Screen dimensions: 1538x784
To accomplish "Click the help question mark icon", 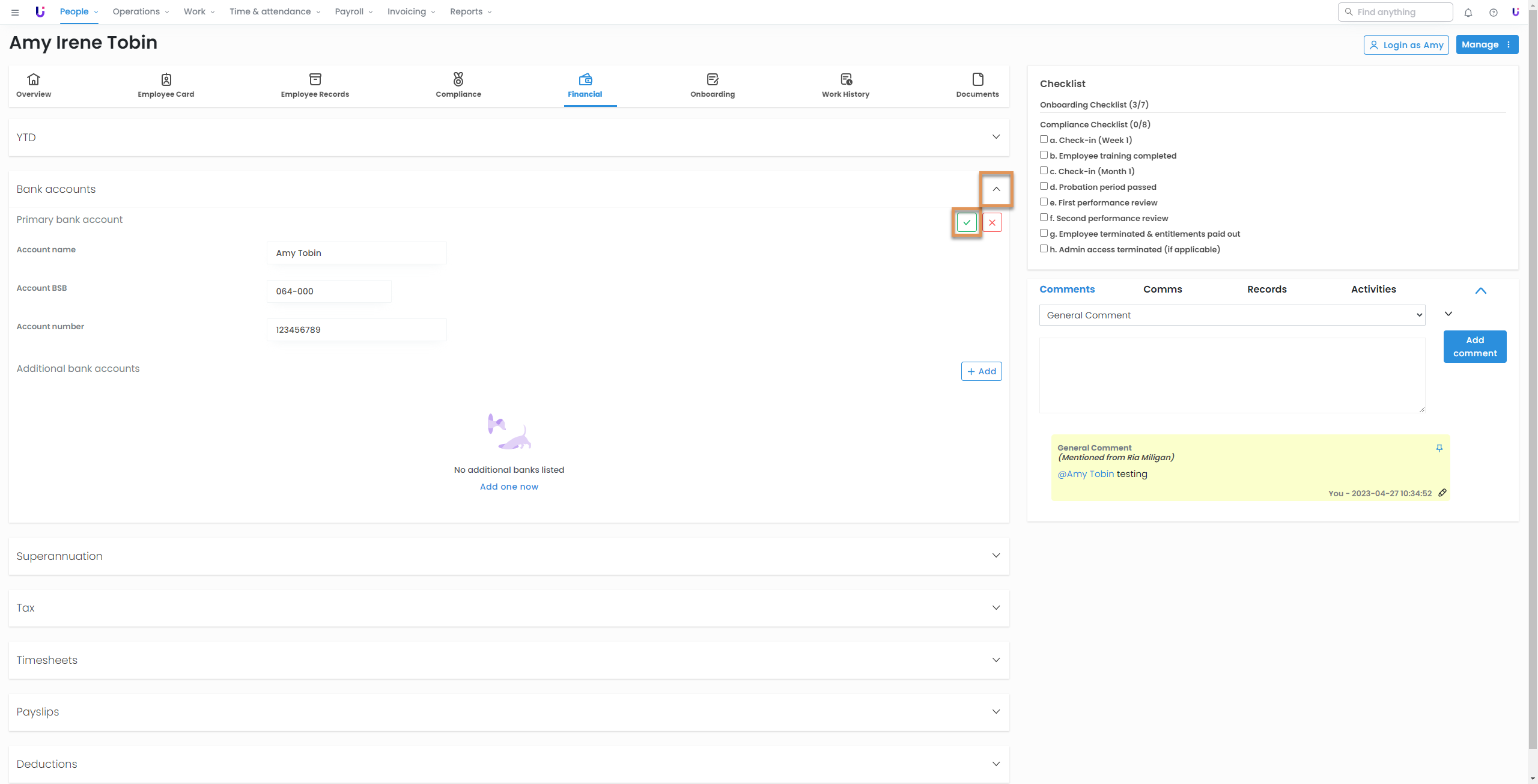I will (1493, 12).
